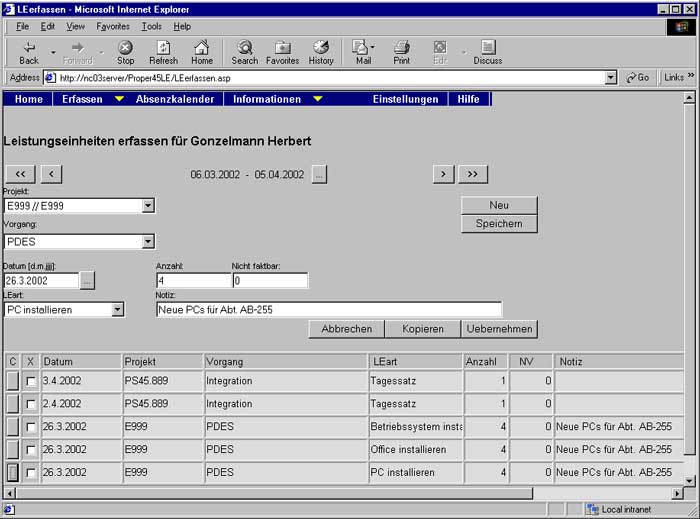Click the Speichern button
The image size is (700, 519).
pos(499,223)
